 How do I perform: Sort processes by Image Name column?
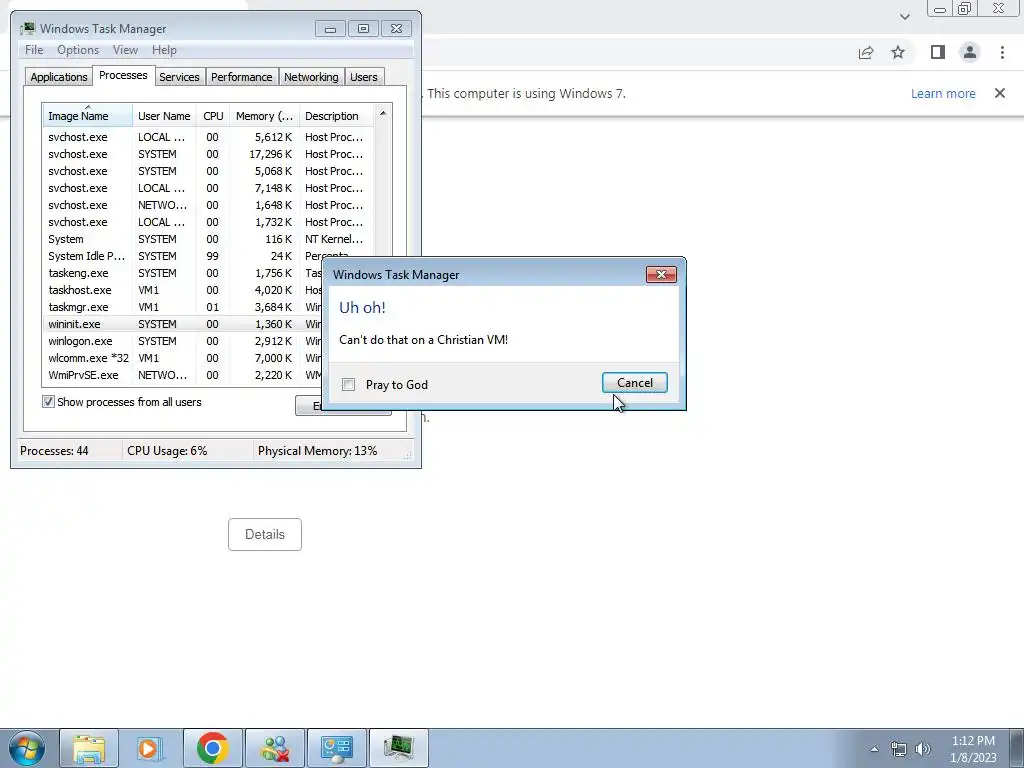click(x=88, y=116)
